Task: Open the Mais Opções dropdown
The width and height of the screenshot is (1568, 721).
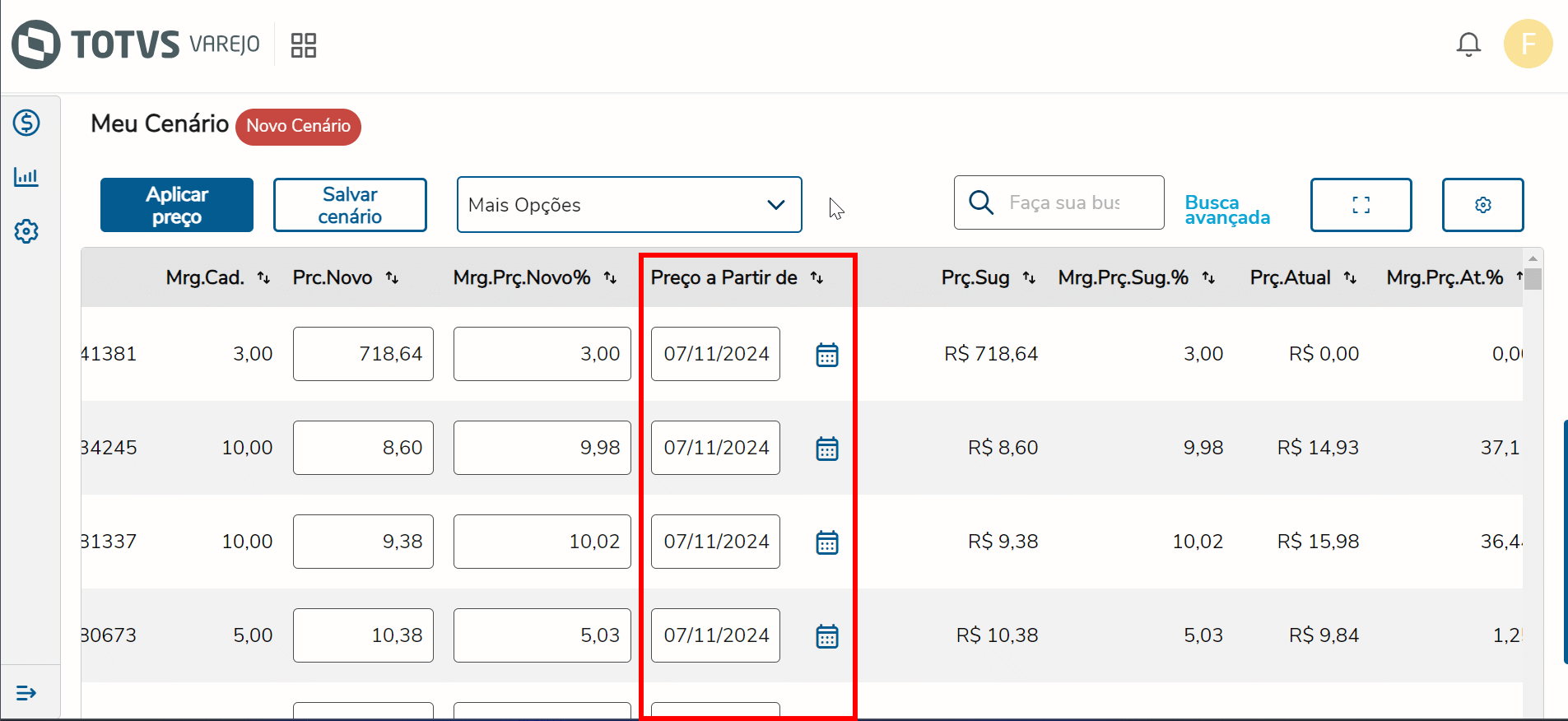Action: (630, 205)
